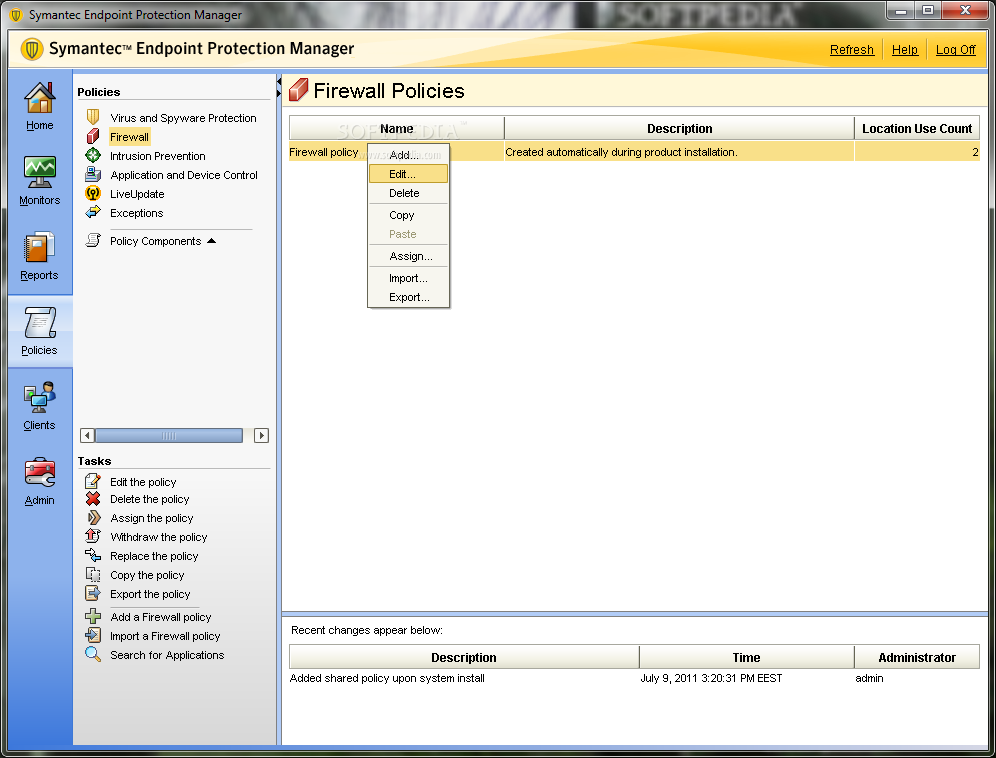Click the horizontal scrollbar thumb in Policies pane
This screenshot has width=996, height=758.
pos(169,435)
